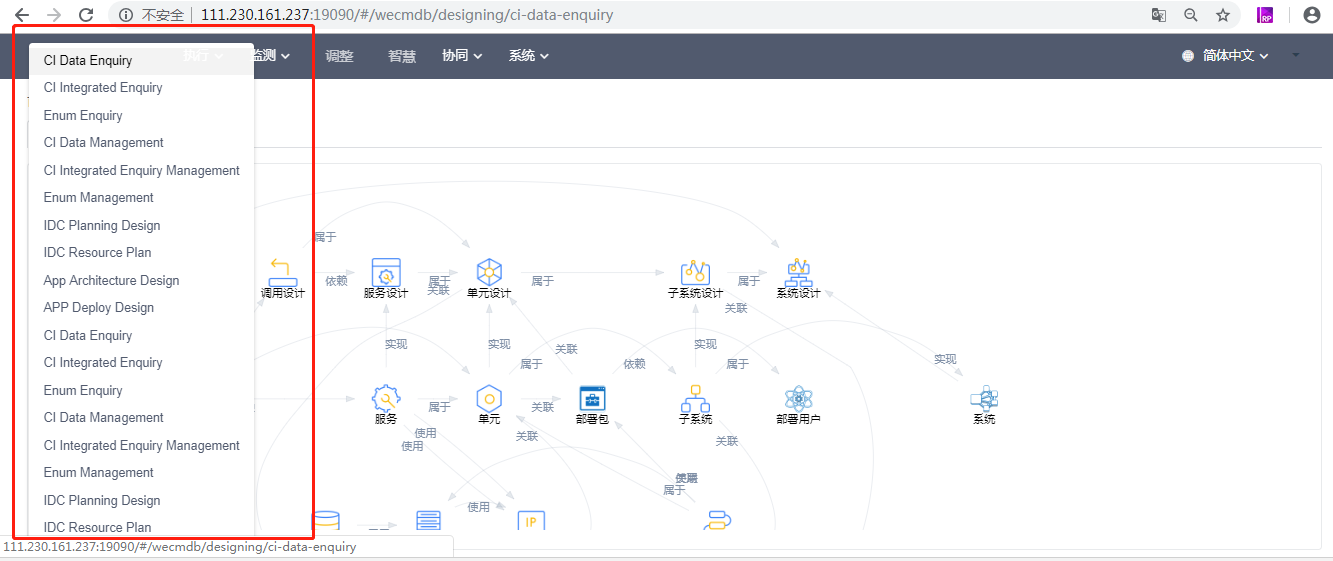Click the browser address bar URL
Screen dimensions: 1333x561
pyautogui.click(x=407, y=15)
